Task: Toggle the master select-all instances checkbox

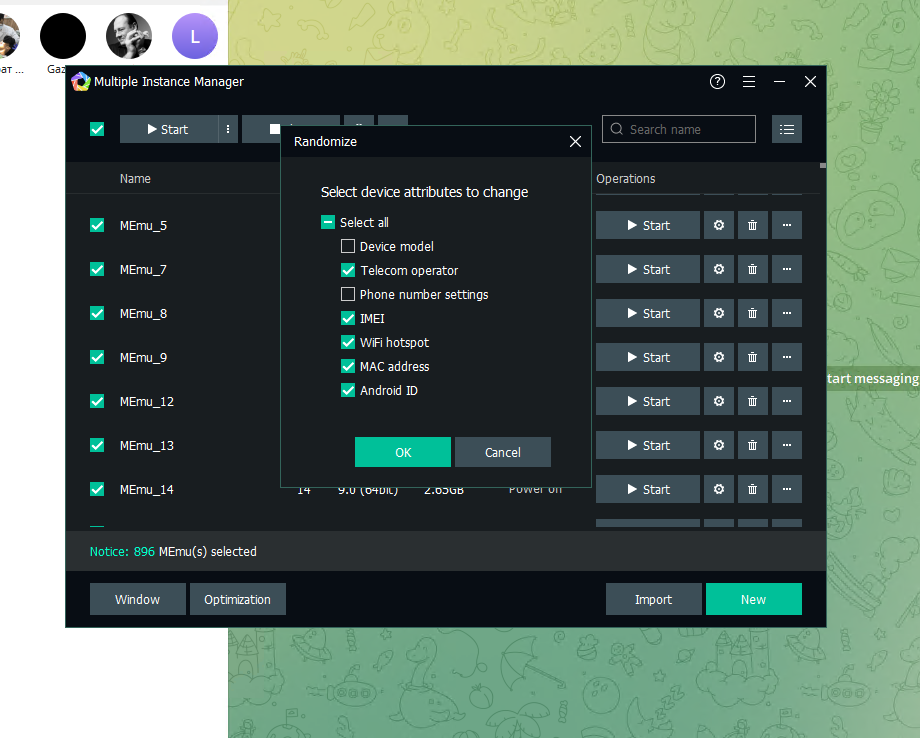Action: (97, 129)
